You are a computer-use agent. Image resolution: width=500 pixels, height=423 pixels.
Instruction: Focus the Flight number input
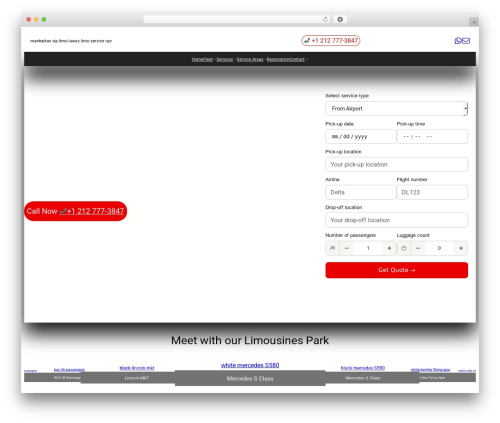tap(432, 192)
